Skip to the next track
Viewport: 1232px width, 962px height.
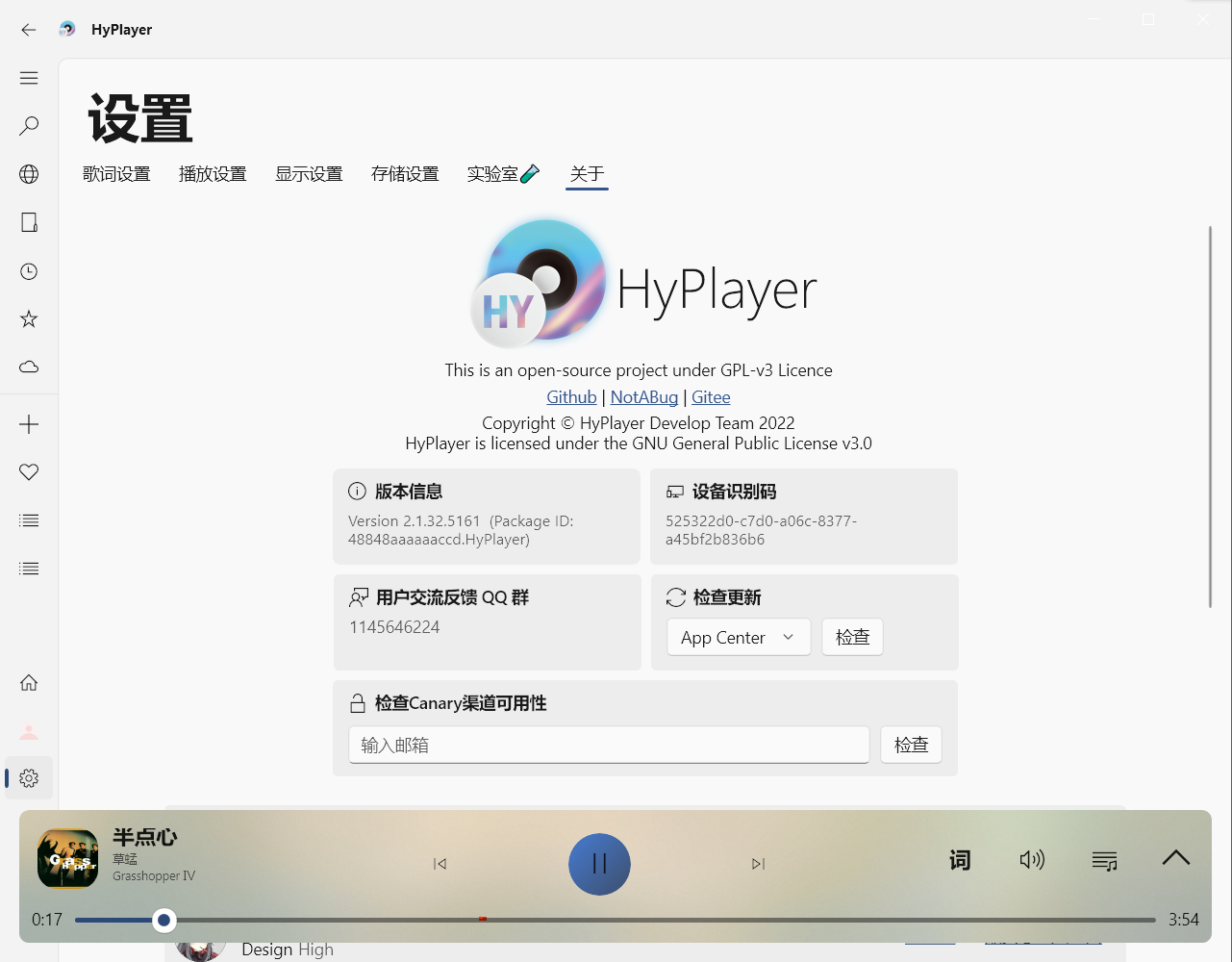tap(758, 864)
